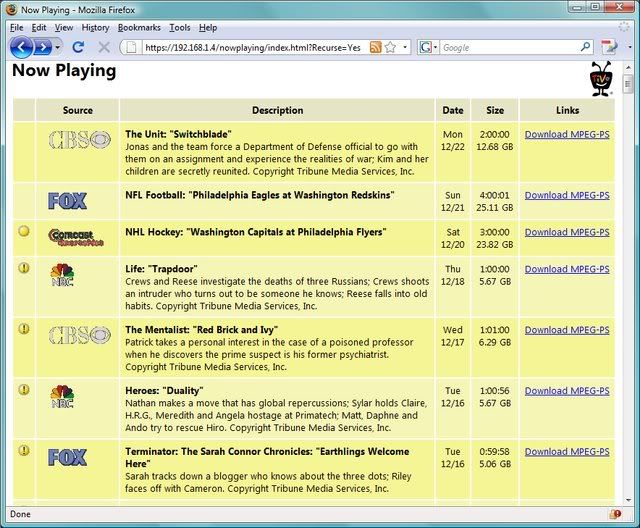
Task: Download MPEG-PS for The Unit Switchblade
Action: click(567, 134)
